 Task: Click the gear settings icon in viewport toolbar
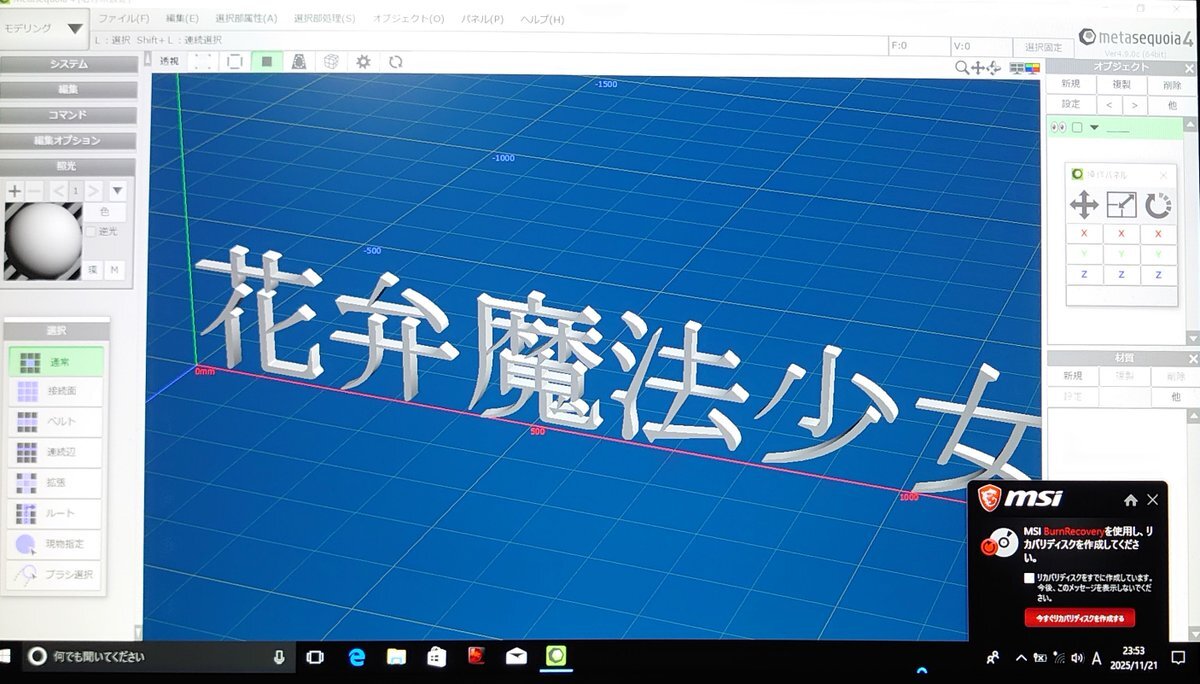point(363,61)
